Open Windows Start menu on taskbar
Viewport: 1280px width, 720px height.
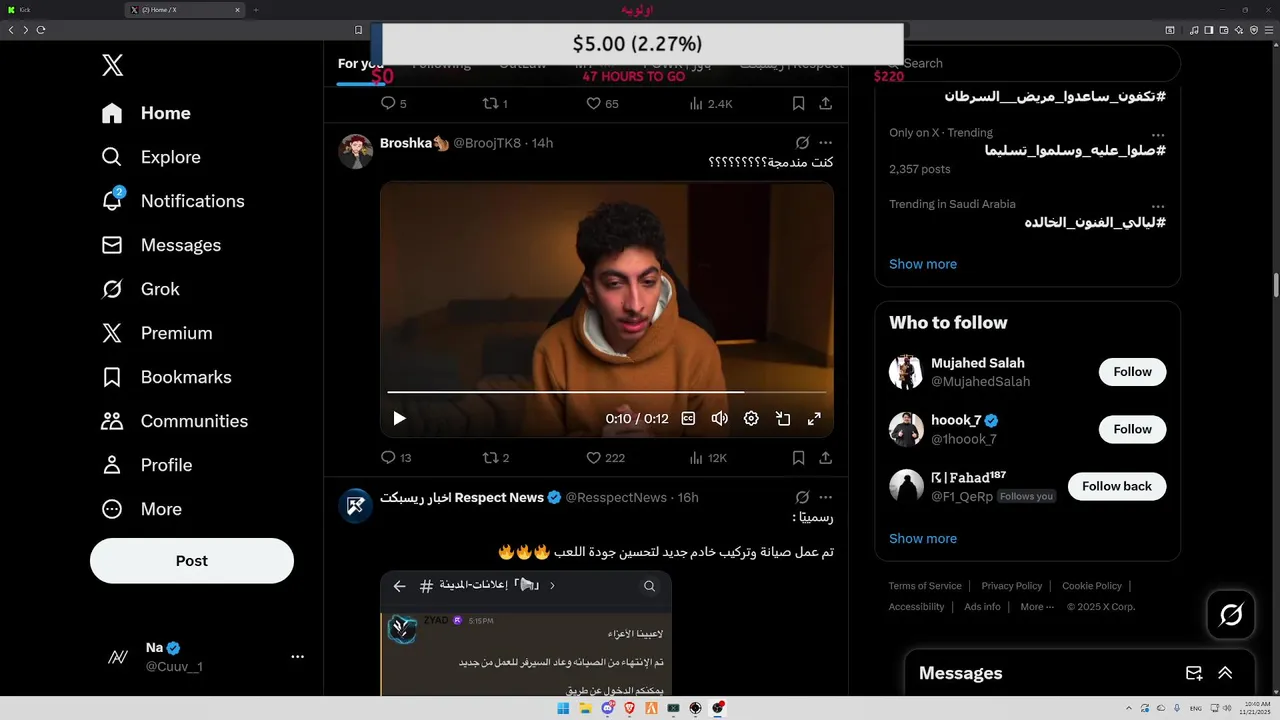[563, 708]
